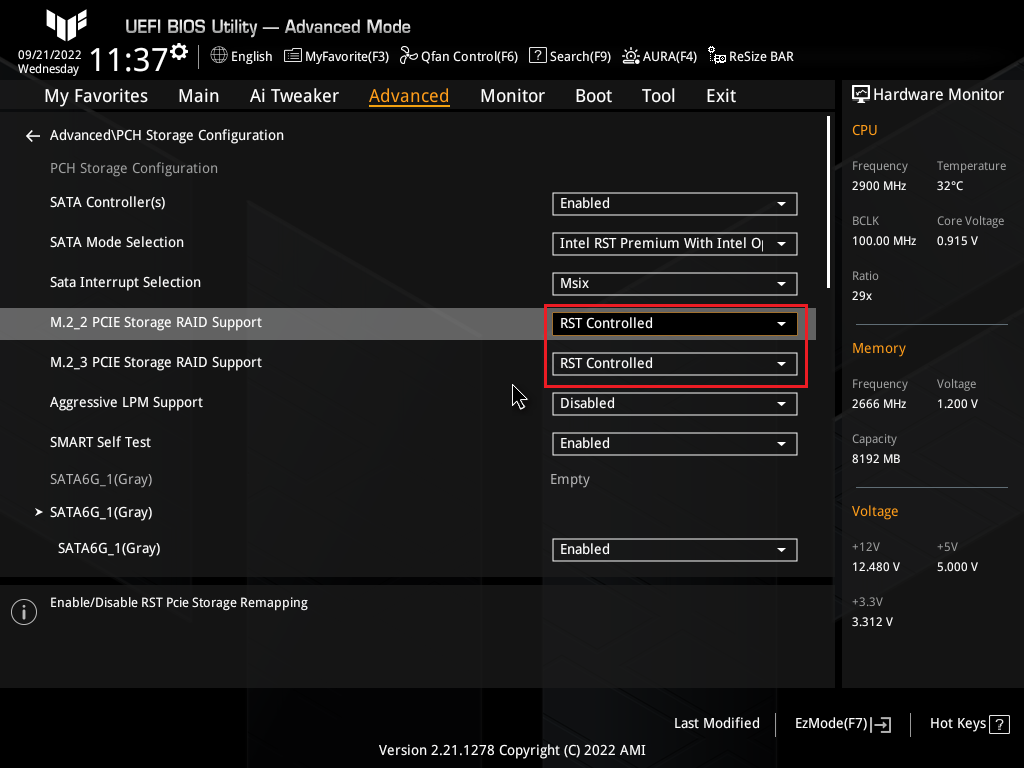
Task: Open M.2_2 PCIE Storage RAID Support dropdown
Action: point(674,324)
